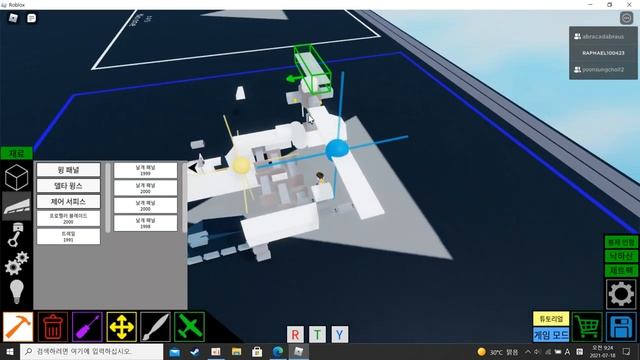Open the Windows notification center icon

[627, 351]
